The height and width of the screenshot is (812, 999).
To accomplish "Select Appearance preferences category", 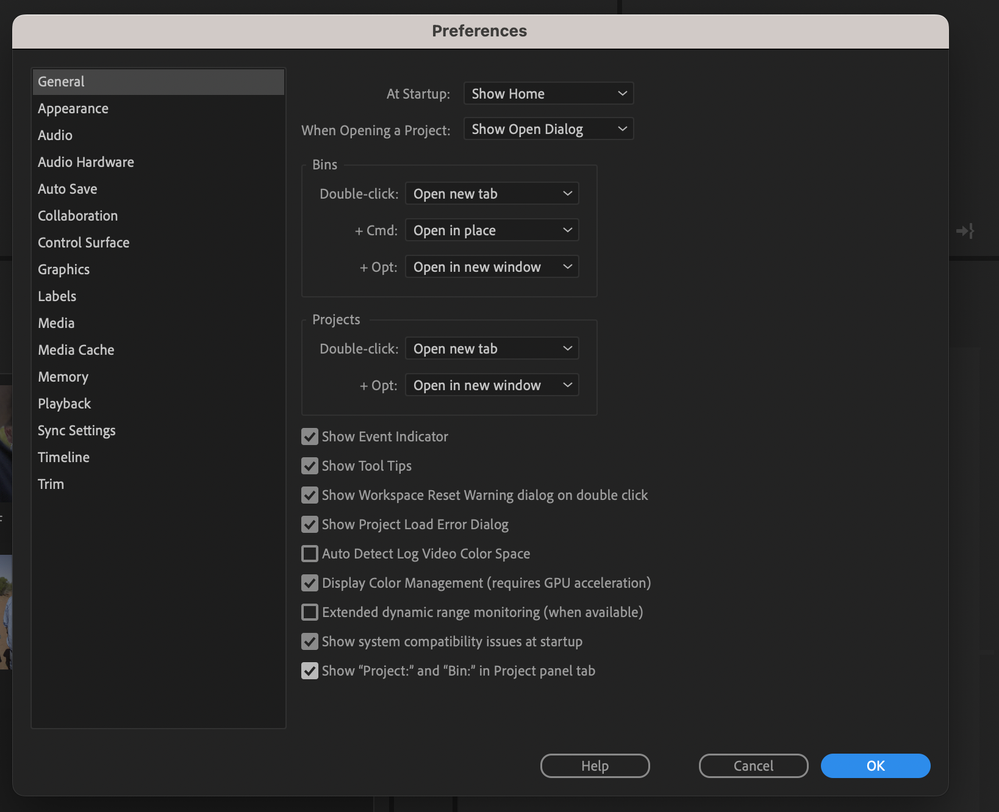I will 73,109.
